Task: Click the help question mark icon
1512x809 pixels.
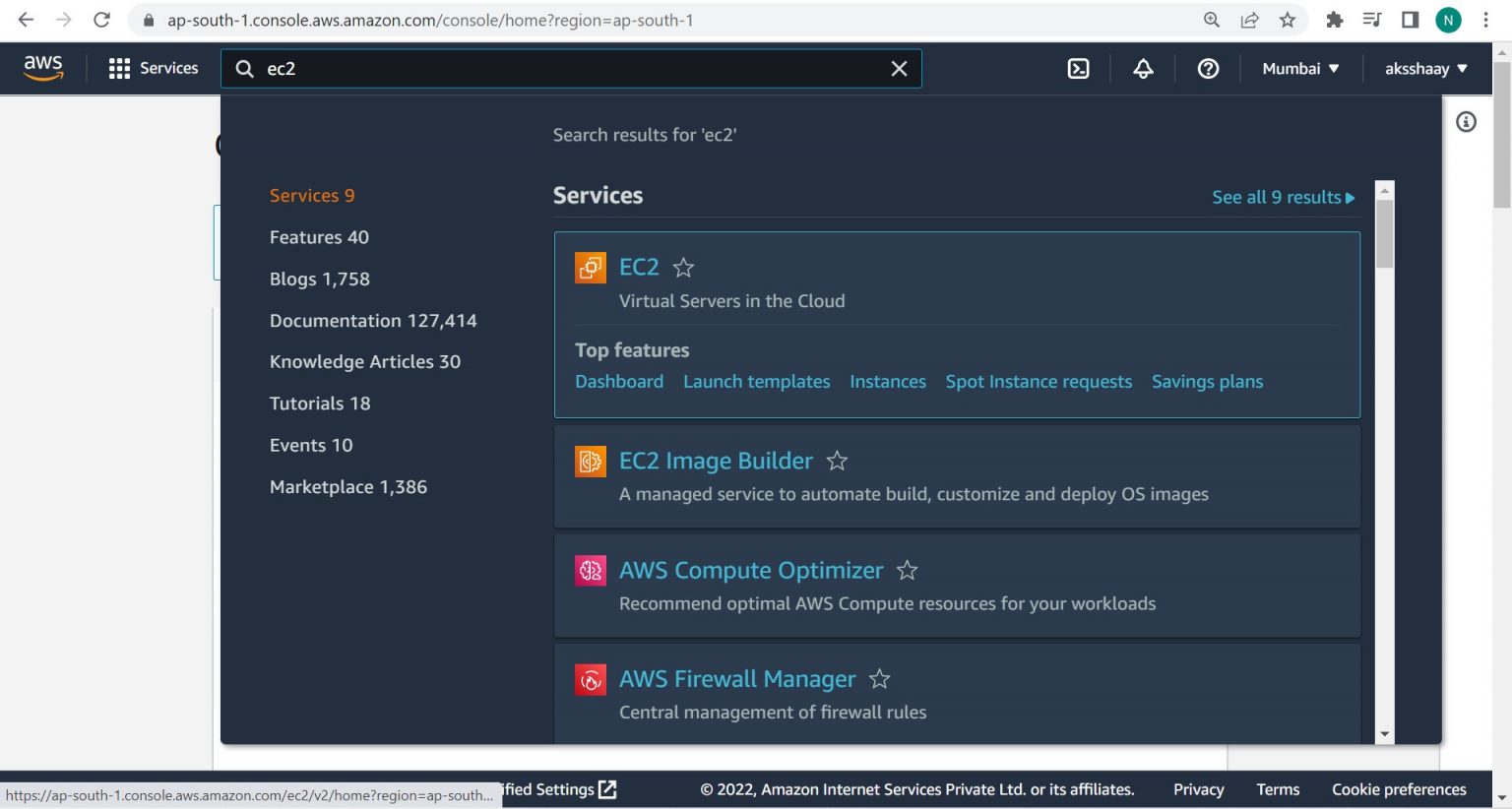Action: (x=1208, y=69)
